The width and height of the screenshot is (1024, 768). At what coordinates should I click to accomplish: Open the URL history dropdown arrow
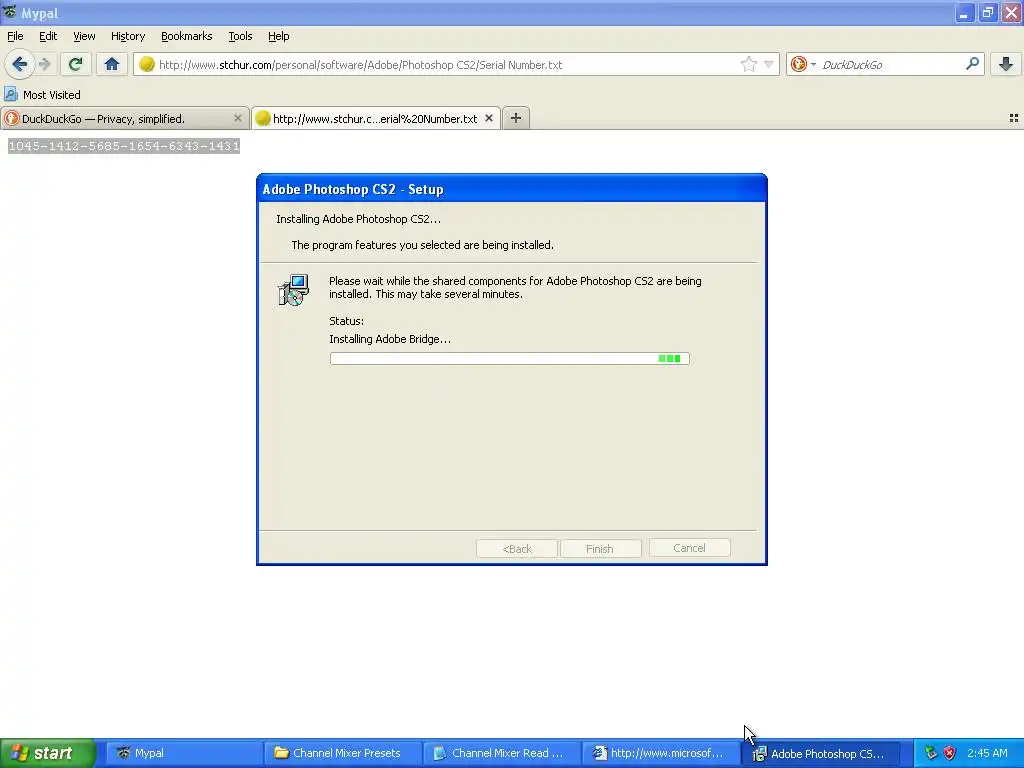(x=769, y=64)
